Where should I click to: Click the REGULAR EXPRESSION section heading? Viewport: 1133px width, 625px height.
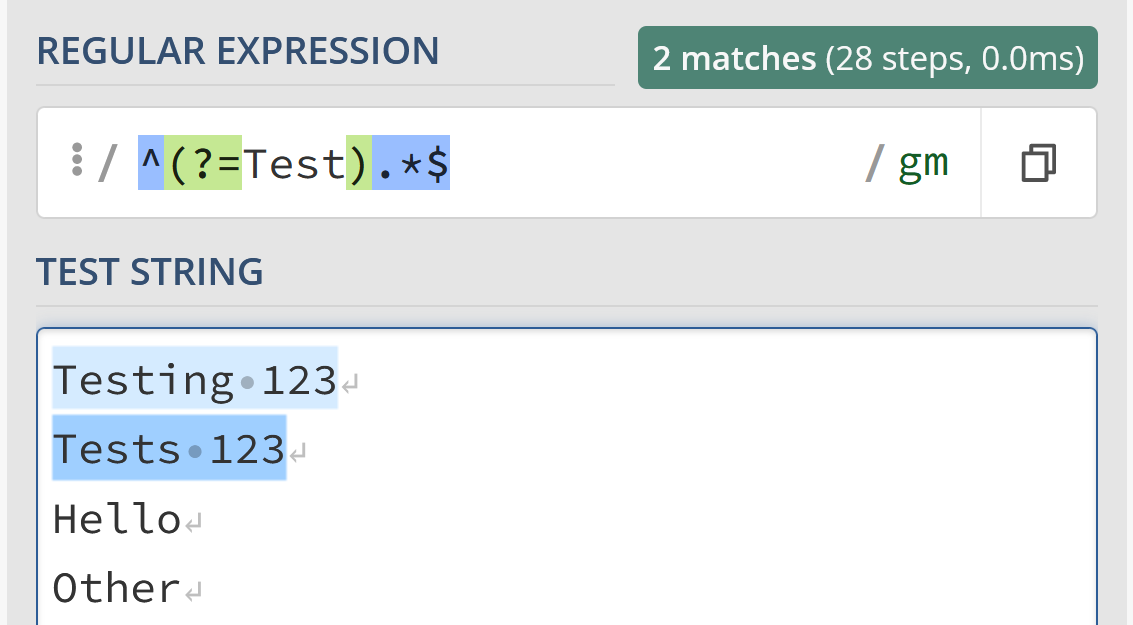click(238, 50)
